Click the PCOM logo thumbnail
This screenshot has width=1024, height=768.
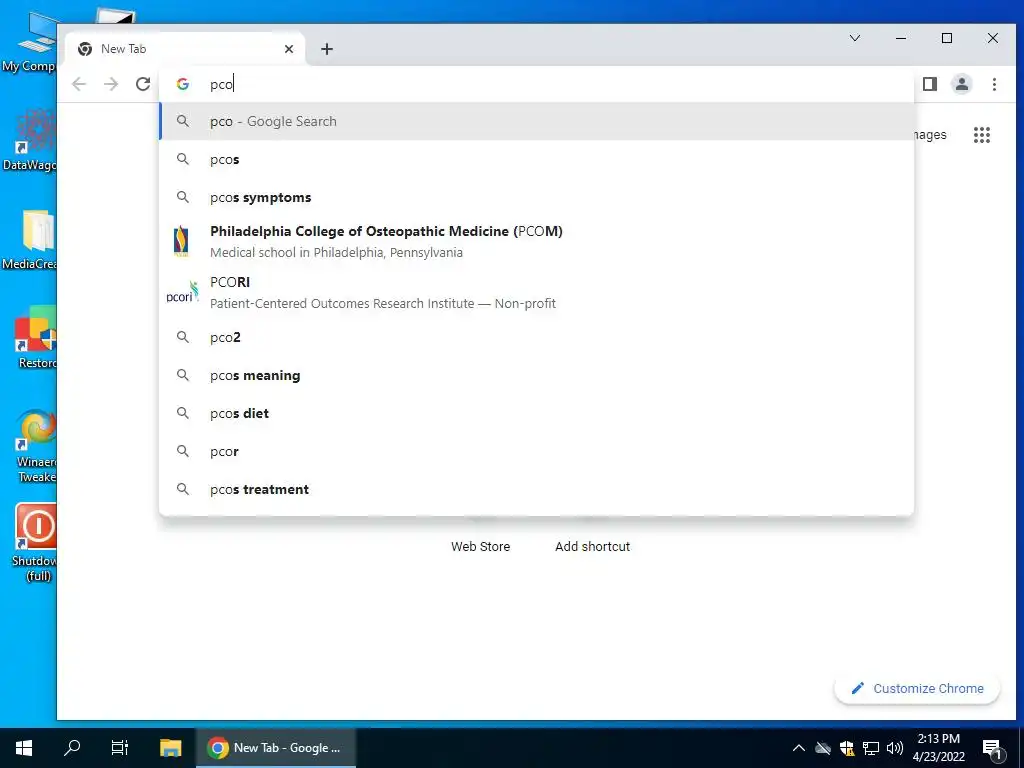pos(182,241)
